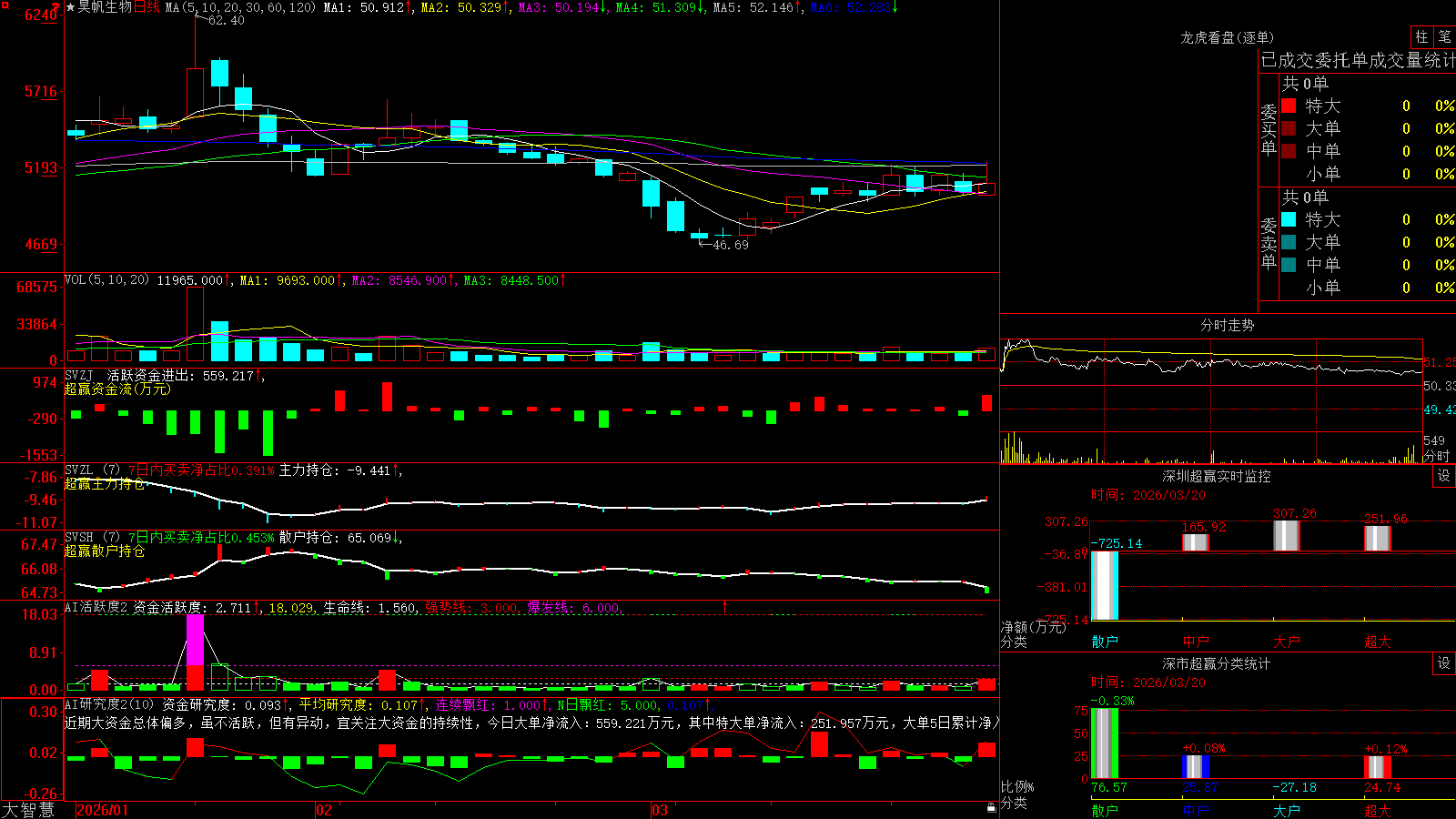The height and width of the screenshot is (819, 1456).
Task: Click the 近期大资金总体偏多 analysis text line
Action: pos(531,723)
